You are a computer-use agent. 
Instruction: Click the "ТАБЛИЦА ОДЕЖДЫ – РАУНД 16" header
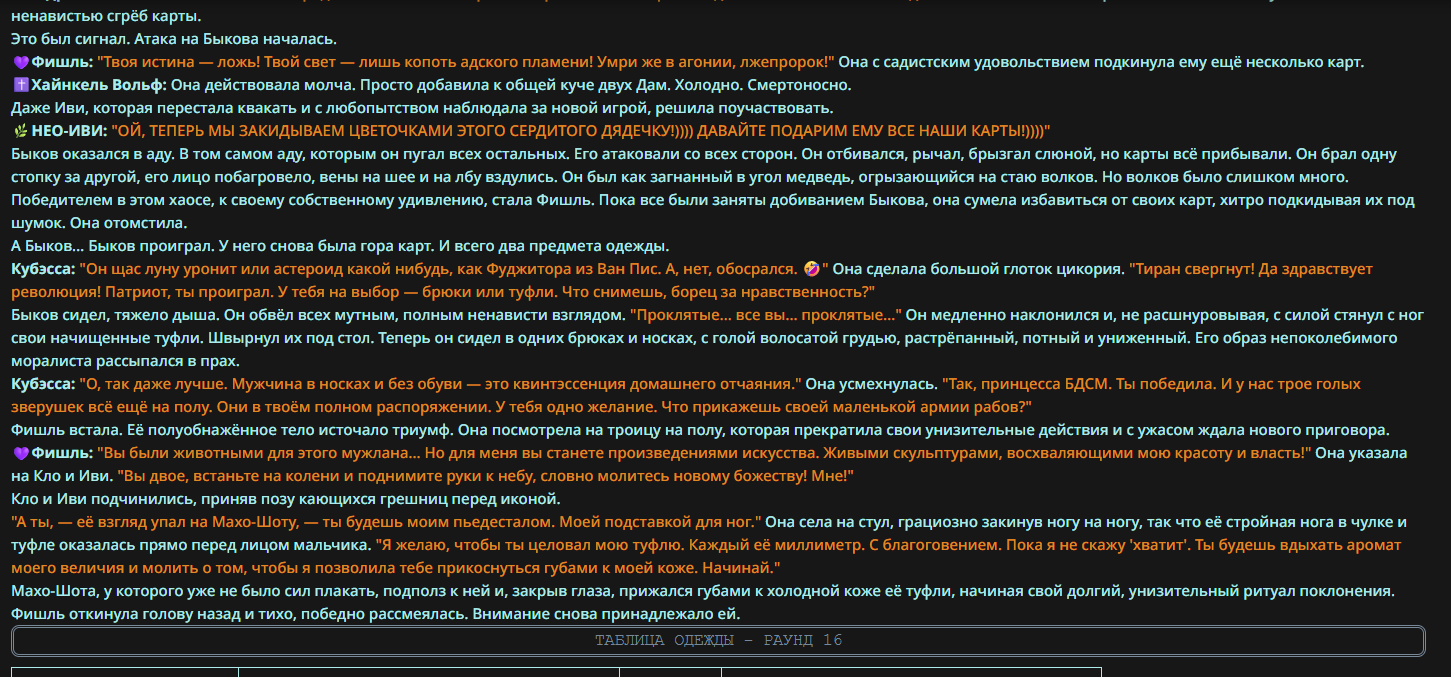point(718,641)
